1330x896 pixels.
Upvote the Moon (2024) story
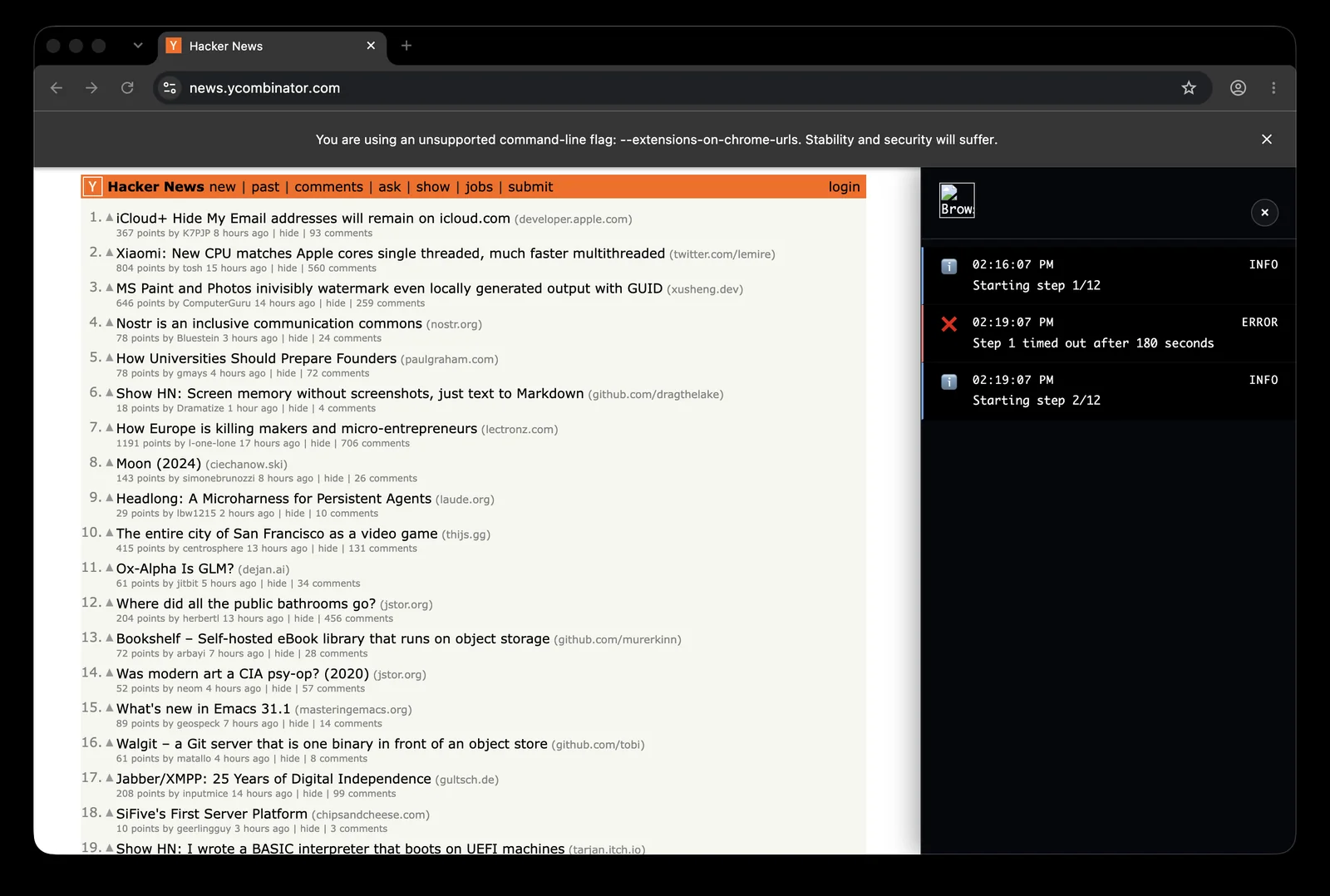click(x=109, y=462)
